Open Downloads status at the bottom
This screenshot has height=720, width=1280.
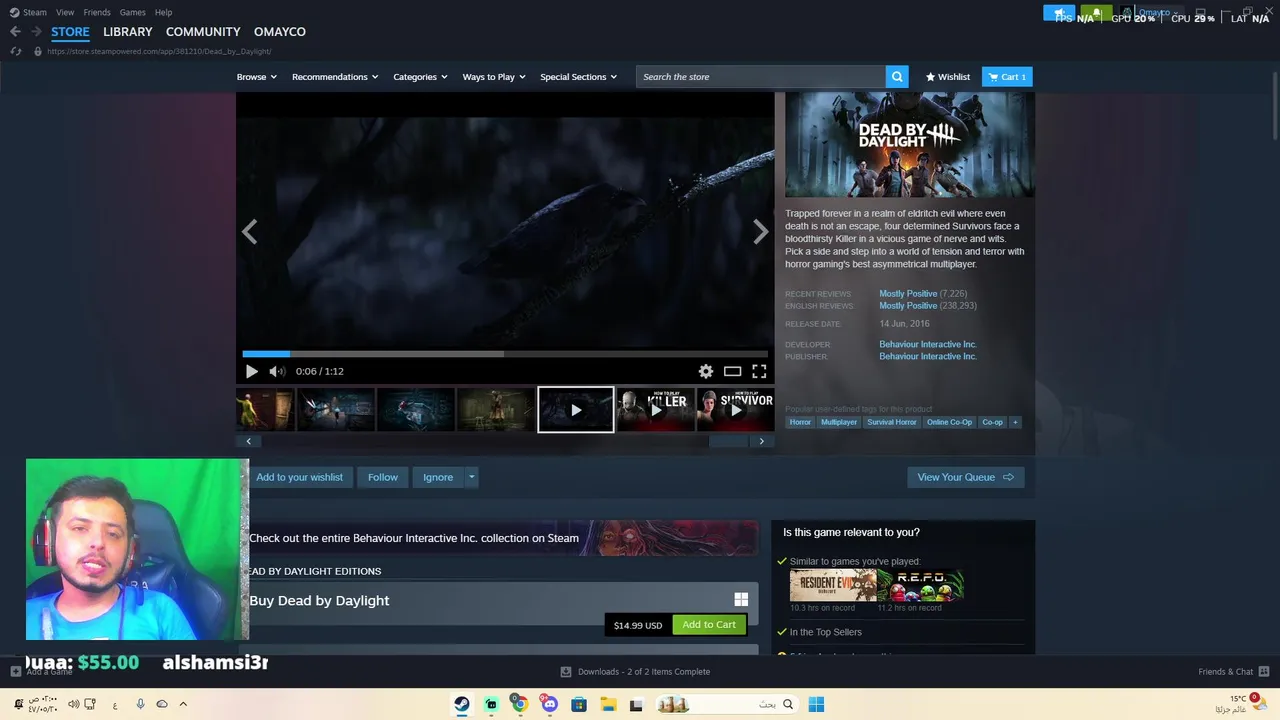pos(635,672)
